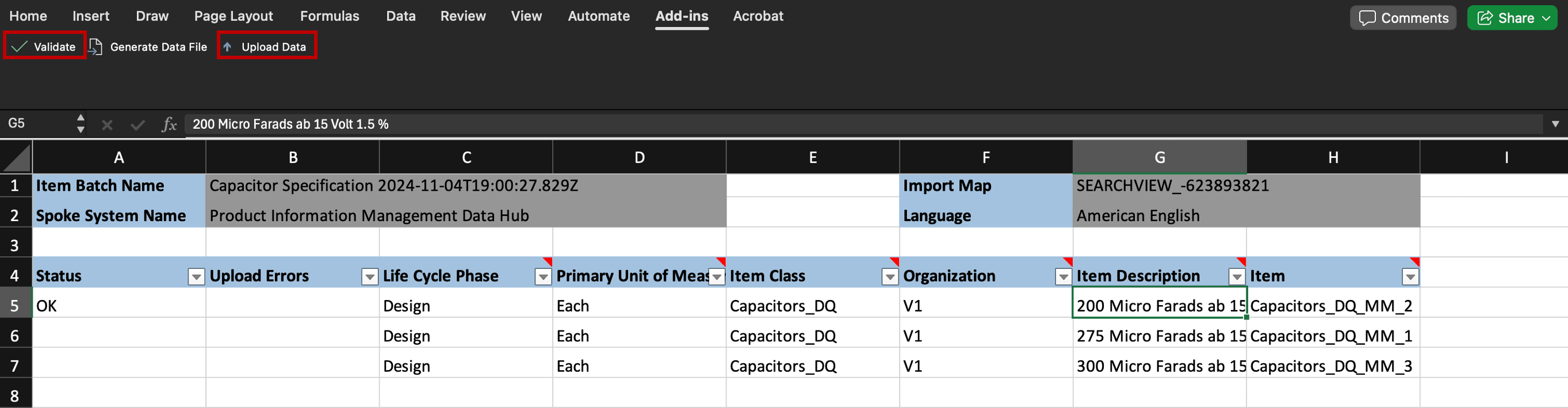
Task: Click the formula bar cancel X icon
Action: point(107,125)
